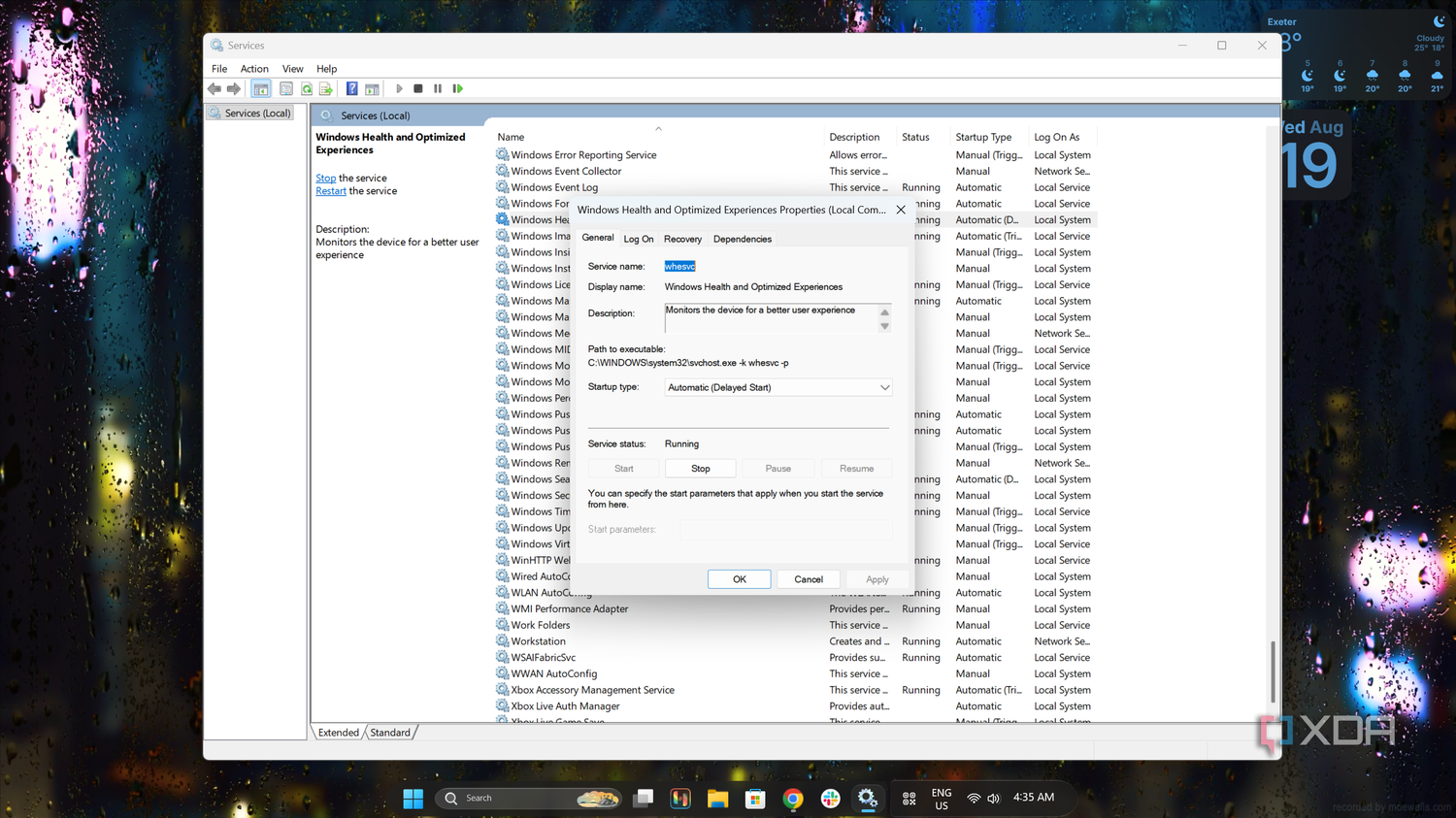
Task: Click the Start Service play icon
Action: tap(399, 89)
